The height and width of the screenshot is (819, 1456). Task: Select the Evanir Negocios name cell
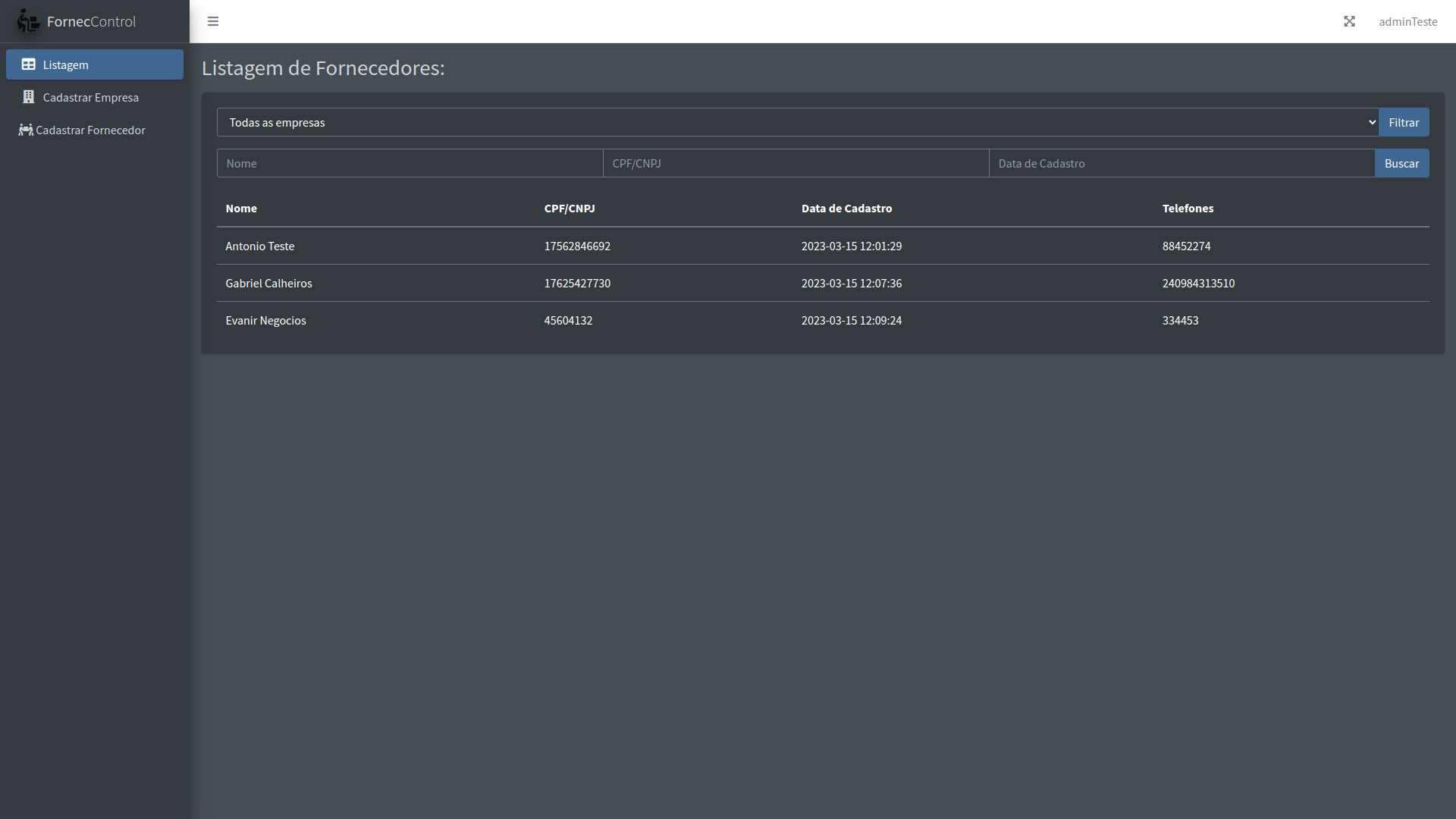tap(265, 320)
